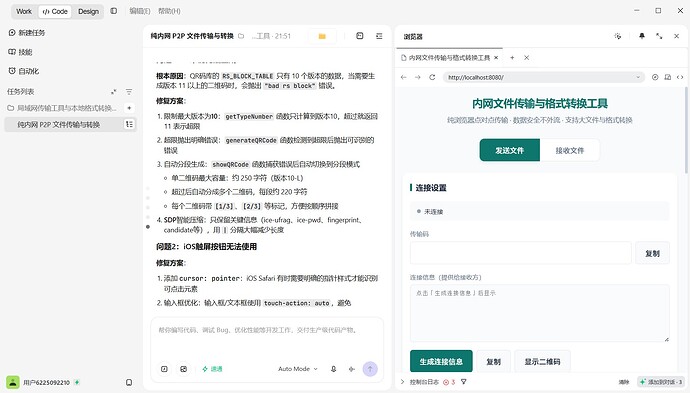Click the waveform icon beside the microphone
Image resolution: width=690 pixels, height=393 pixels.
tap(352, 369)
